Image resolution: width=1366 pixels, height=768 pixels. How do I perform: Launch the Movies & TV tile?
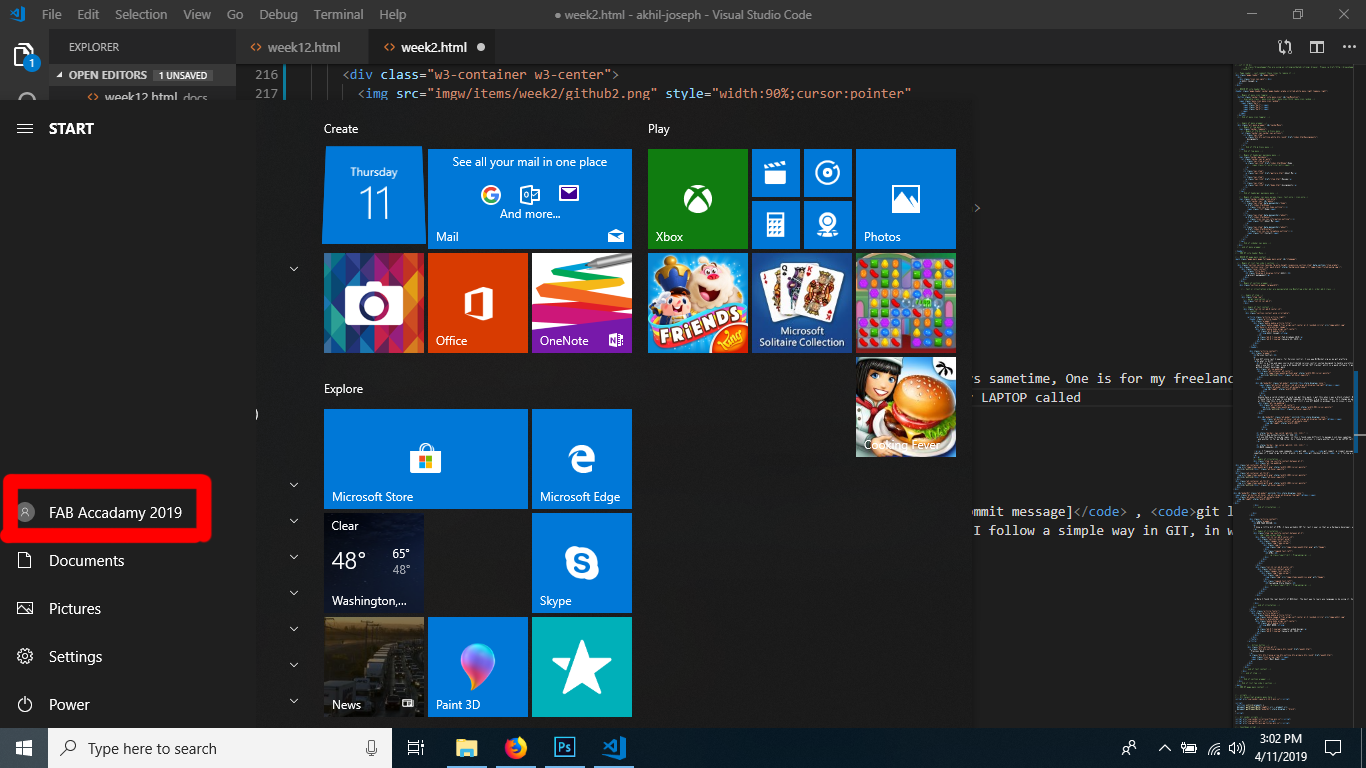pos(775,173)
